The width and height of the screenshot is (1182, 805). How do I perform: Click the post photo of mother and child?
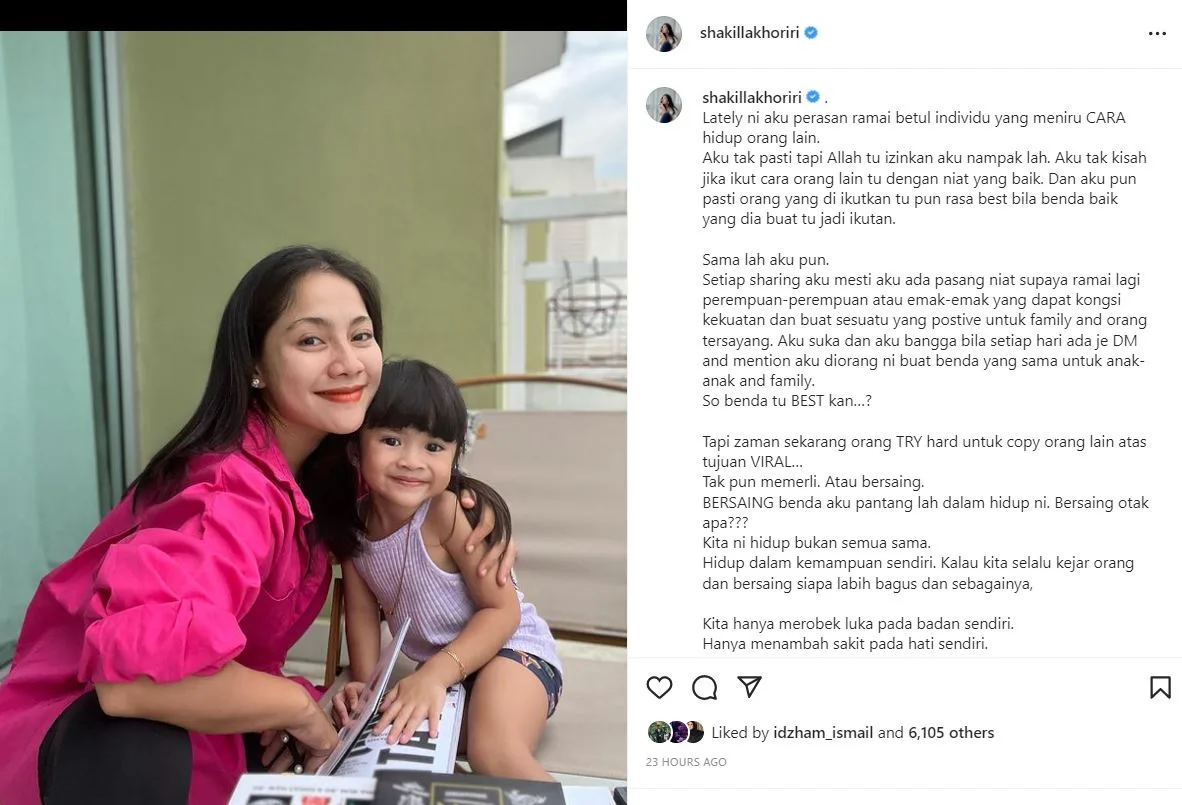pos(314,418)
